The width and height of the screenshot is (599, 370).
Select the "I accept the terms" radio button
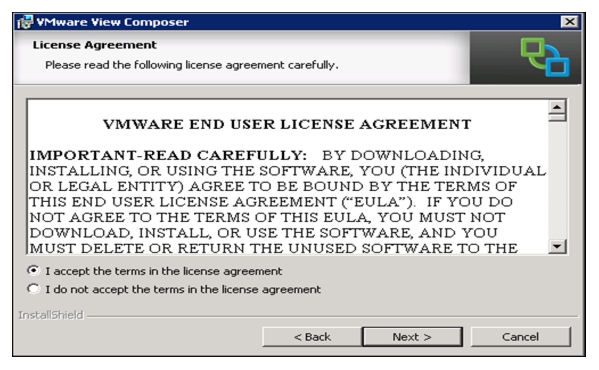pos(34,271)
